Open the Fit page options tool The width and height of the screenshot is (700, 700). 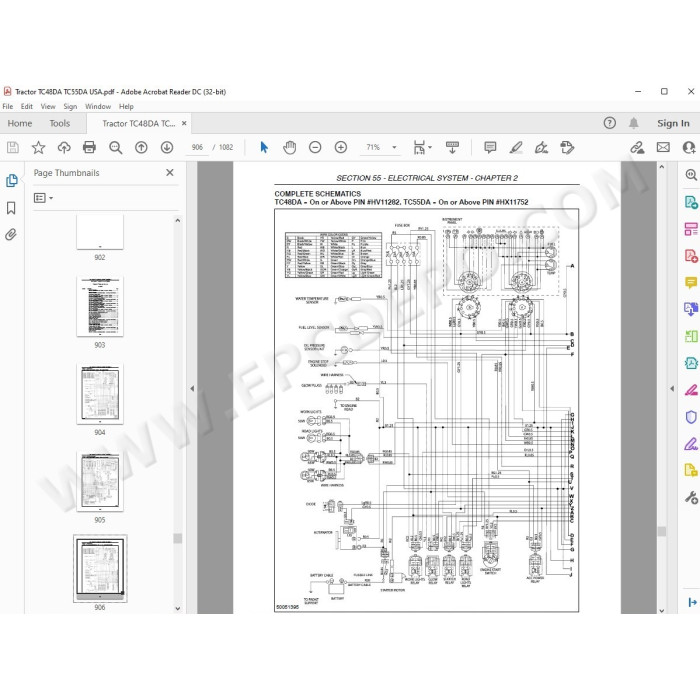(422, 147)
